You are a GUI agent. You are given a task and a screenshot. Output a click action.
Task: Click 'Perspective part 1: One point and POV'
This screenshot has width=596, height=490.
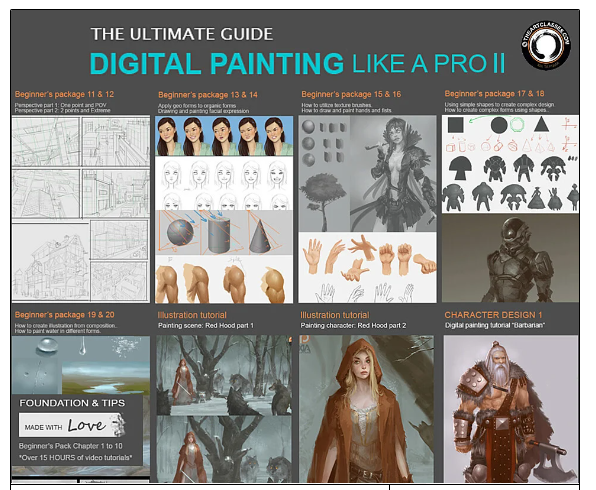(x=60, y=105)
